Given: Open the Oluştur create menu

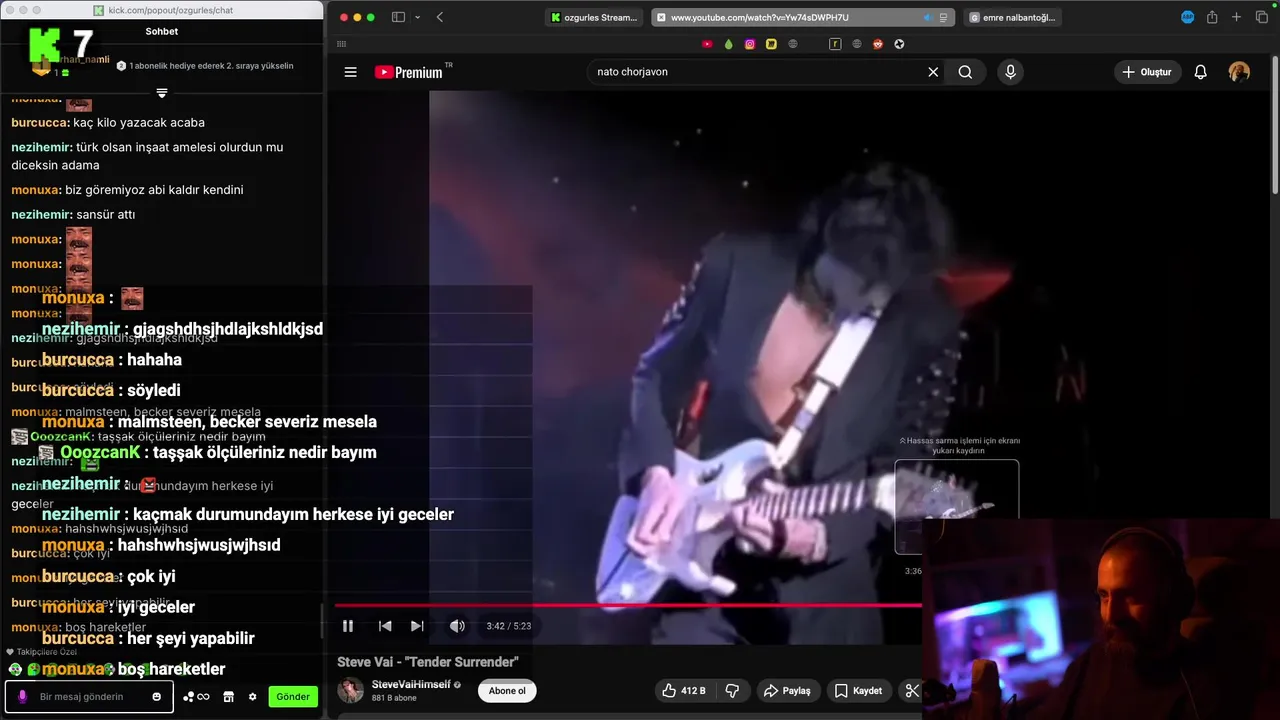Looking at the screenshot, I should [1147, 72].
